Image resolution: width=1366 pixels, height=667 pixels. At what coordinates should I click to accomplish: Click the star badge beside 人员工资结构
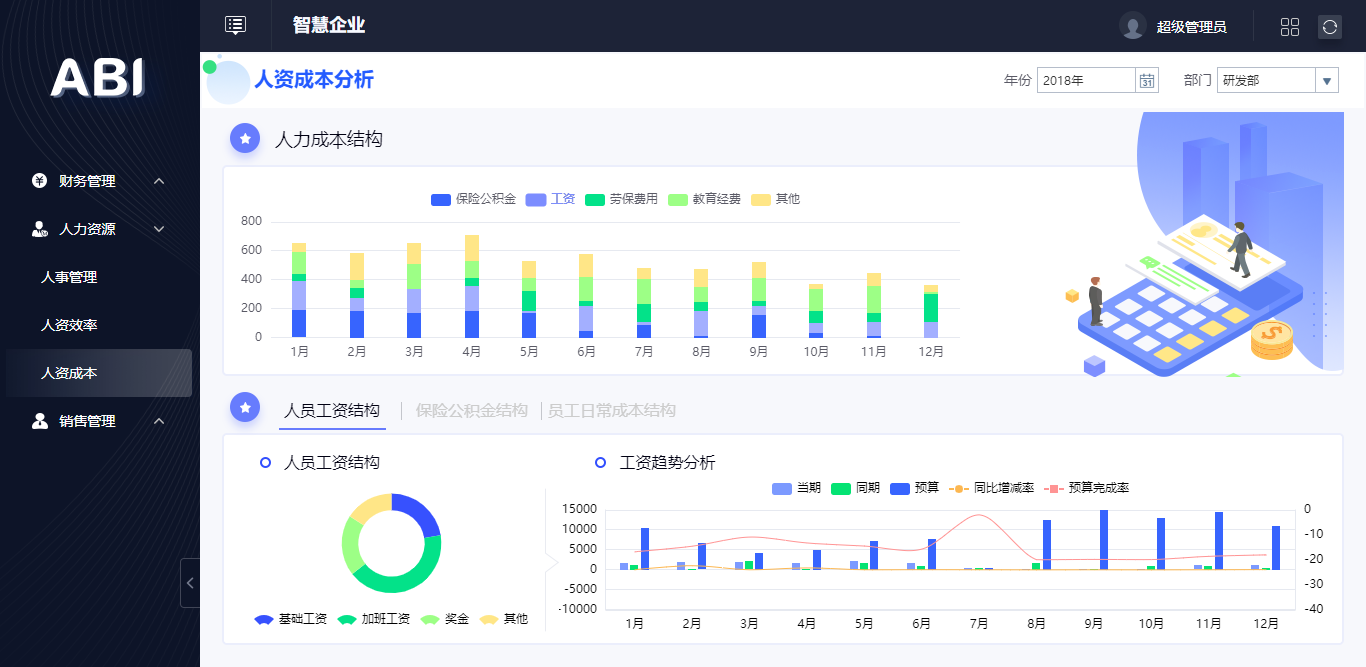[x=244, y=407]
